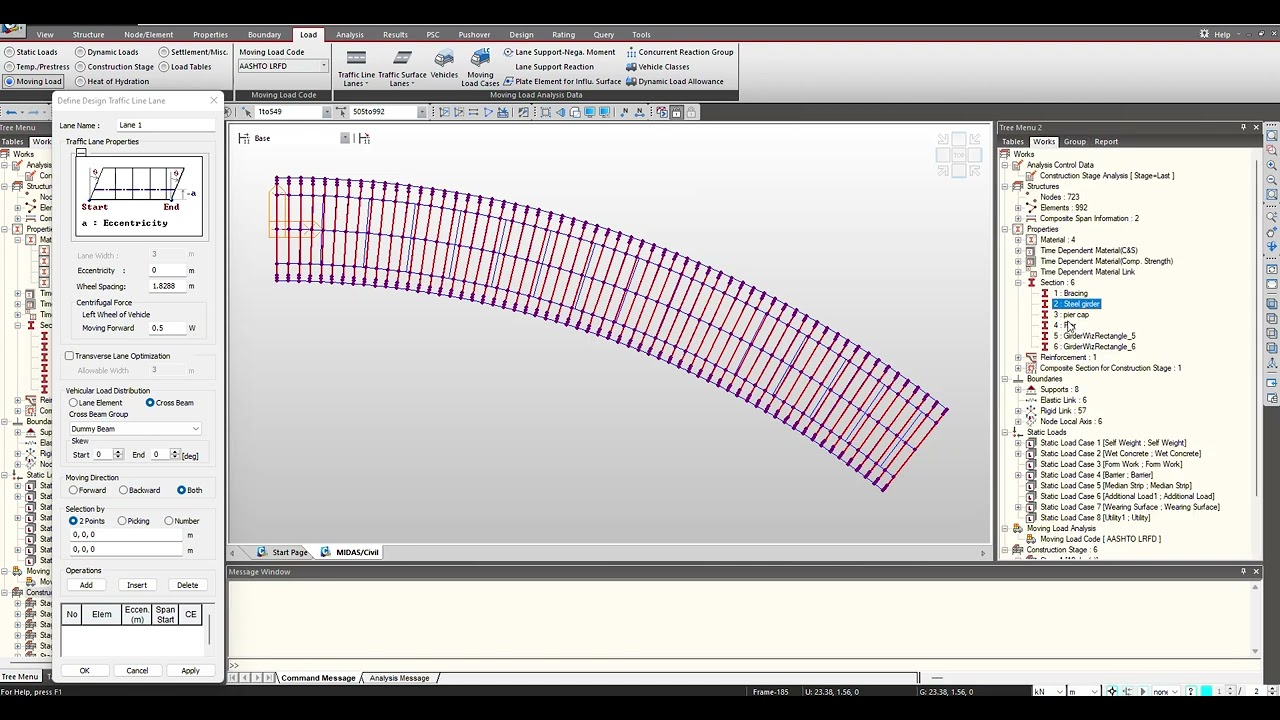Open the Moving Load Cases tool
The image size is (1280, 720).
coord(480,67)
